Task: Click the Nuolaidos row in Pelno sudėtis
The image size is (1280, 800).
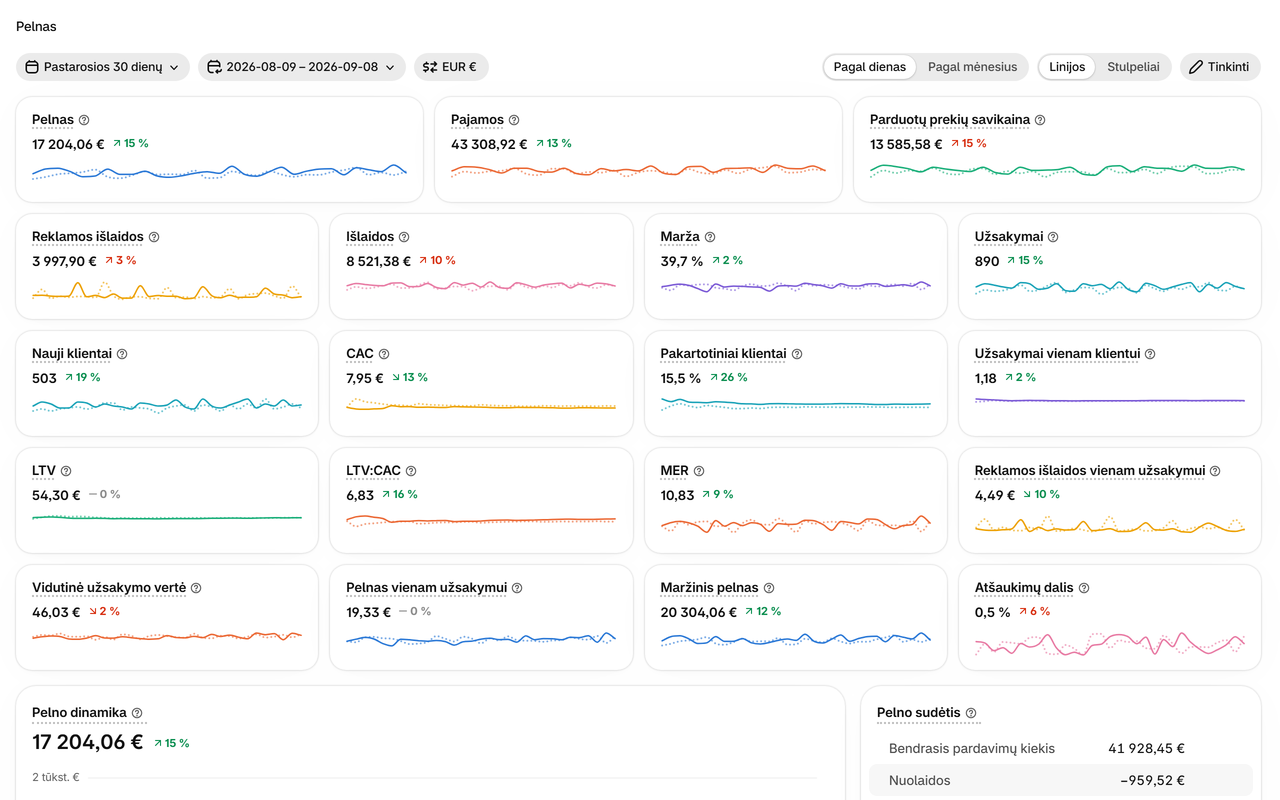Action: point(1061,780)
